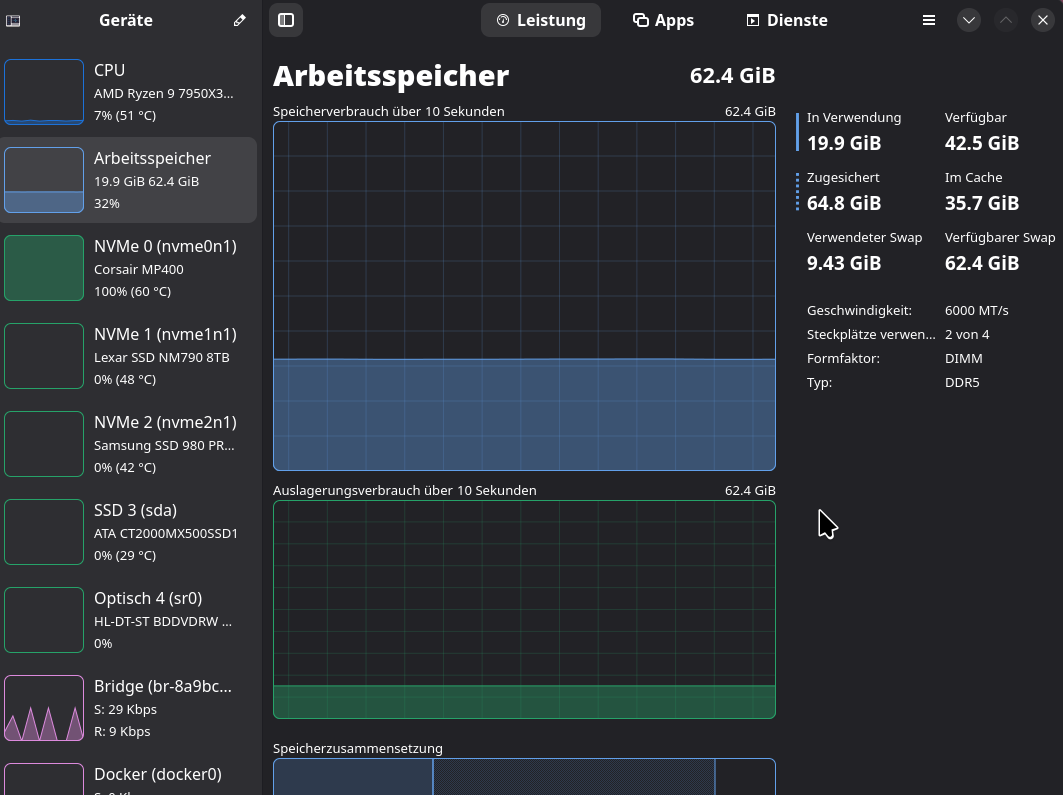Click the Speicherverbrauch memory usage graph

click(524, 296)
